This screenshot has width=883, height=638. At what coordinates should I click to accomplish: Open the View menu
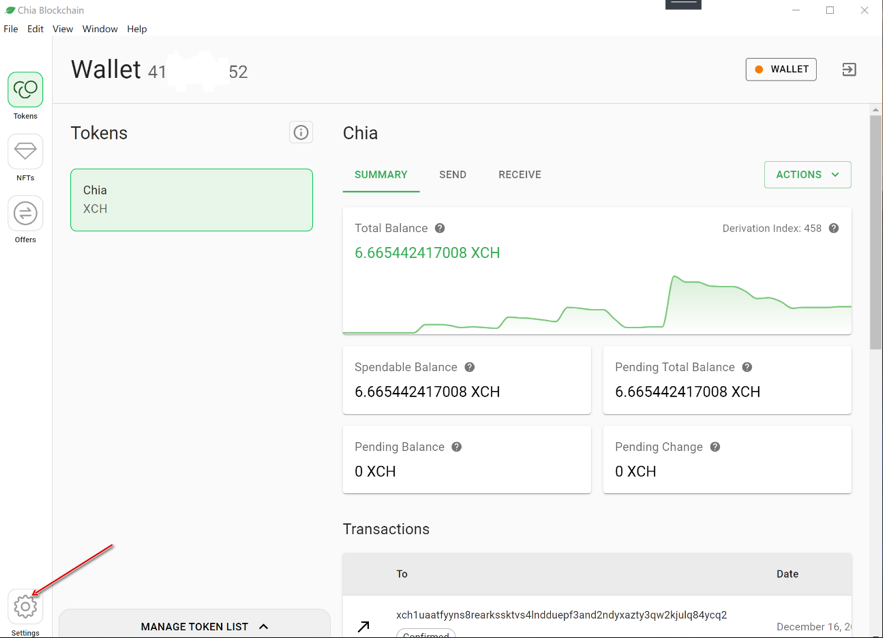point(63,29)
